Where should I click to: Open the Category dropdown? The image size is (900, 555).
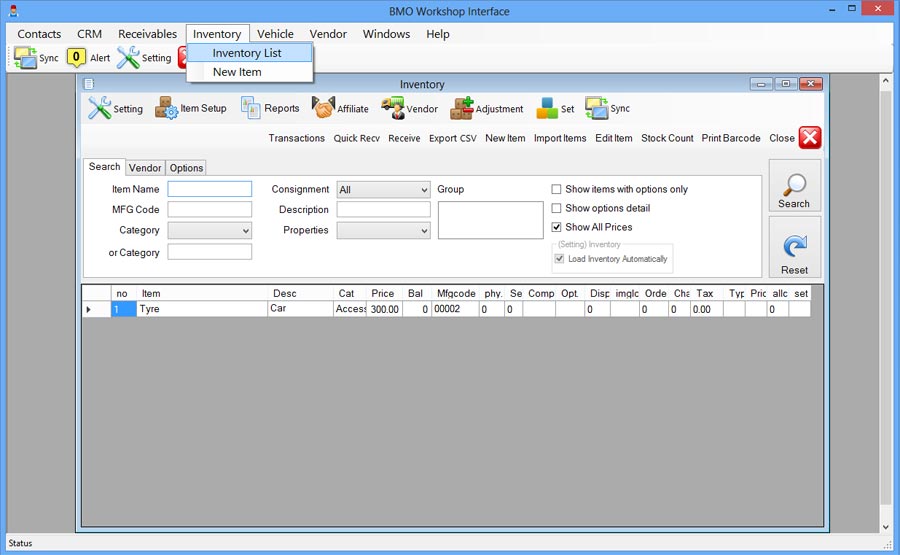(x=210, y=231)
